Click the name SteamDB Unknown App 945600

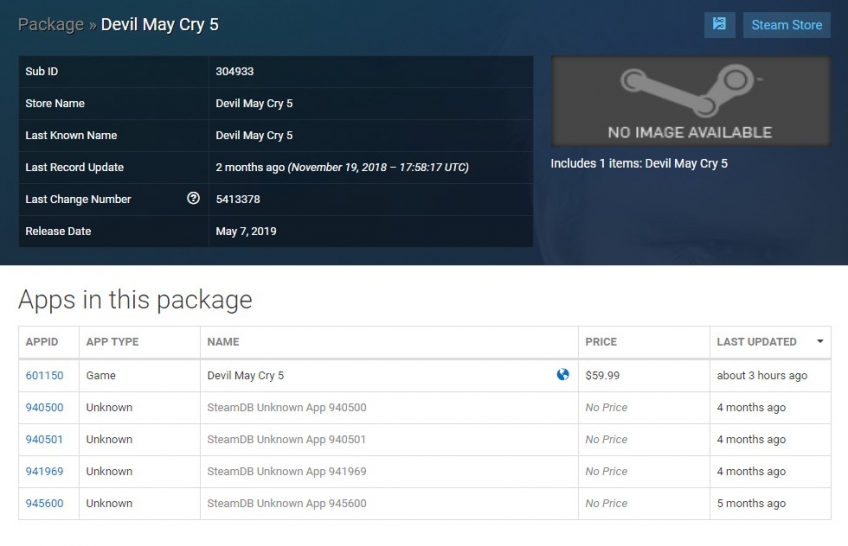pyautogui.click(x=287, y=503)
